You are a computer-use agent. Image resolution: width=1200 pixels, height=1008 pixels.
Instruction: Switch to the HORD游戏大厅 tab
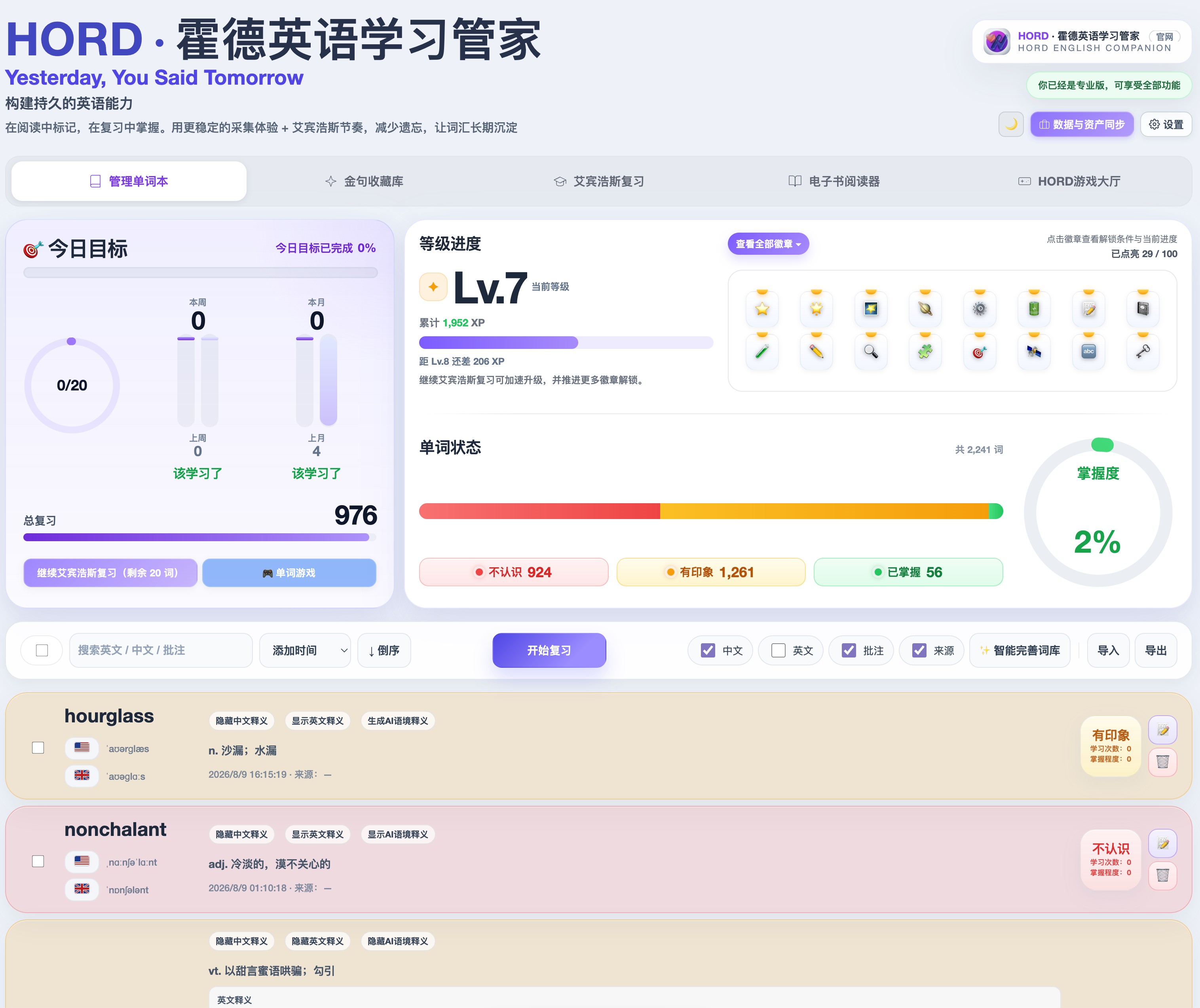[1069, 181]
